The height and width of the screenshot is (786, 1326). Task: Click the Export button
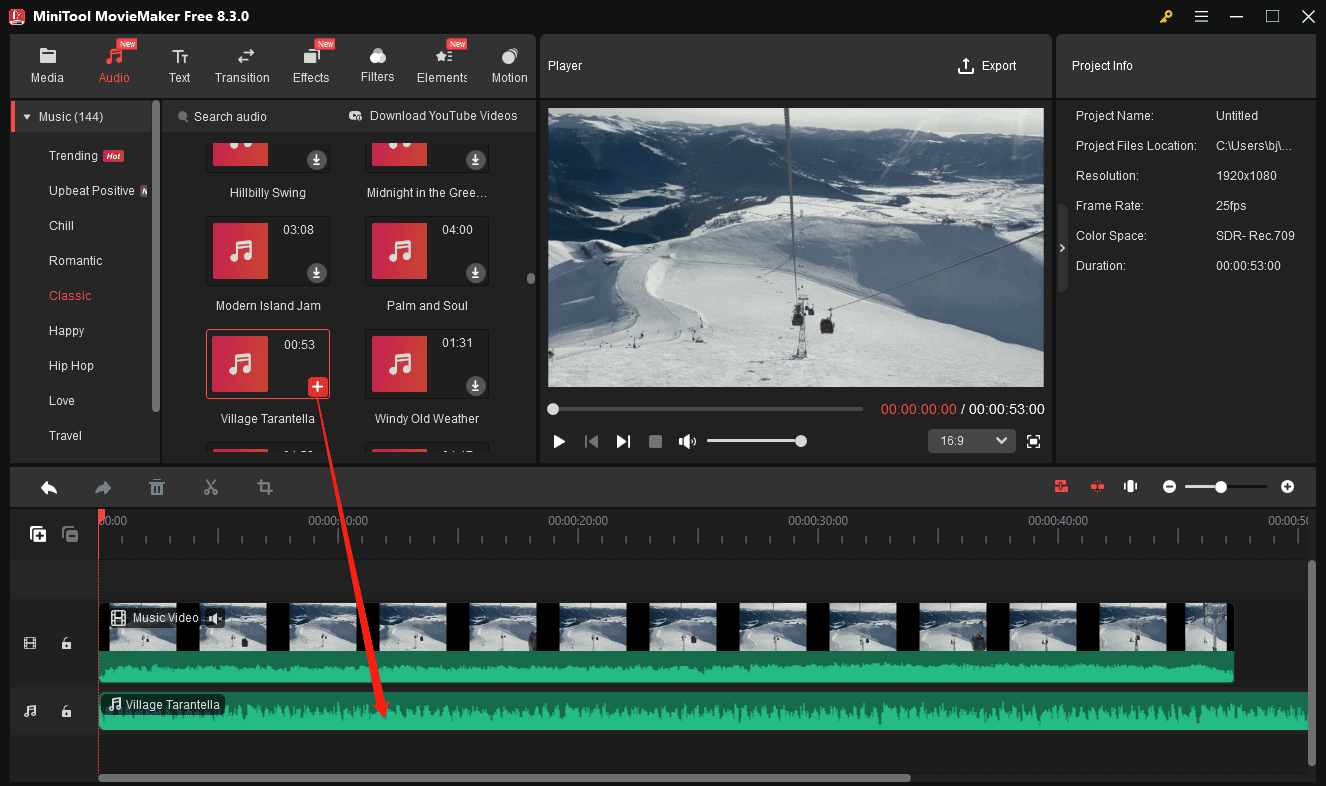pos(987,66)
